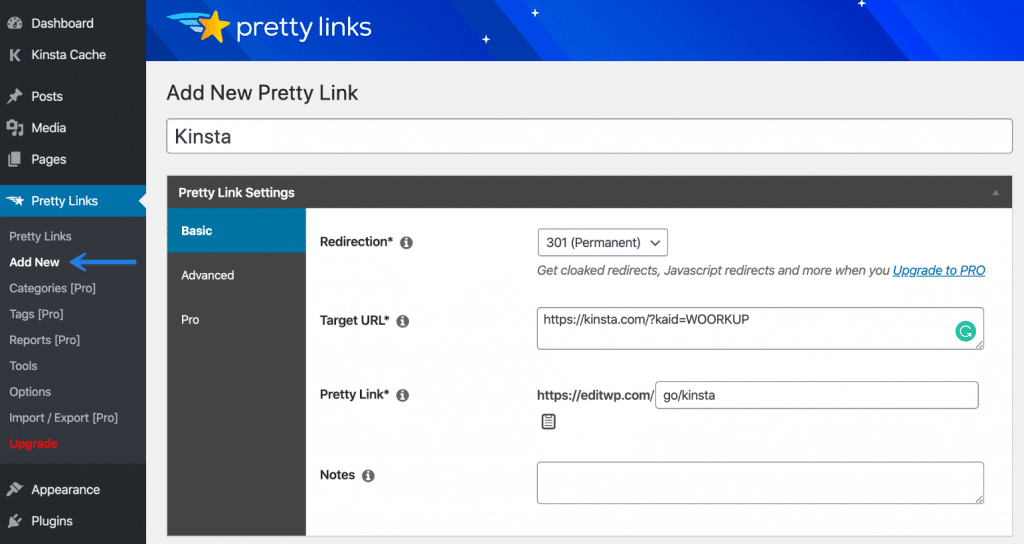This screenshot has width=1024, height=544.
Task: Click the Target URL text area
Action: tap(760, 328)
